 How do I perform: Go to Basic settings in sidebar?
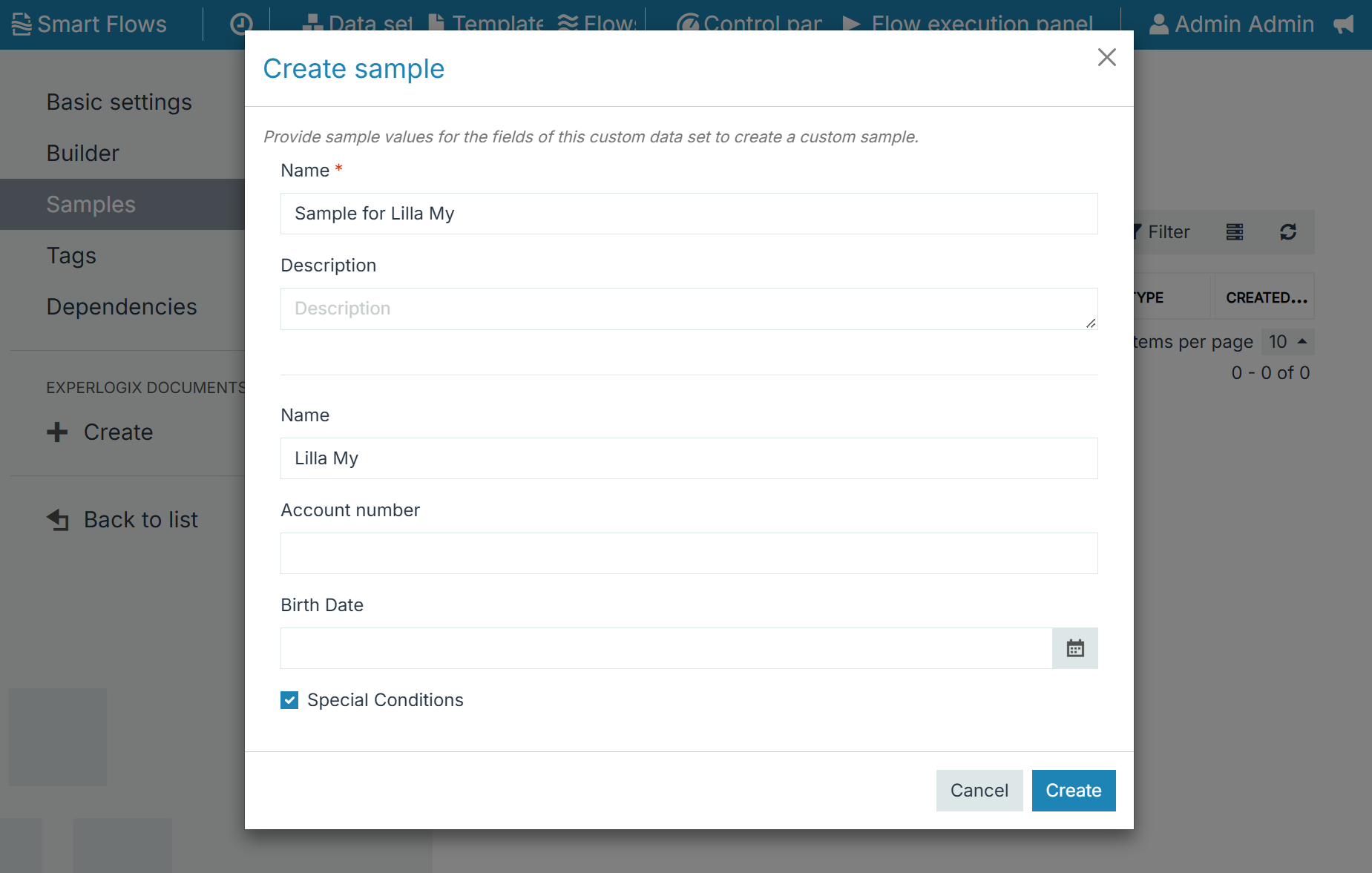coord(119,102)
